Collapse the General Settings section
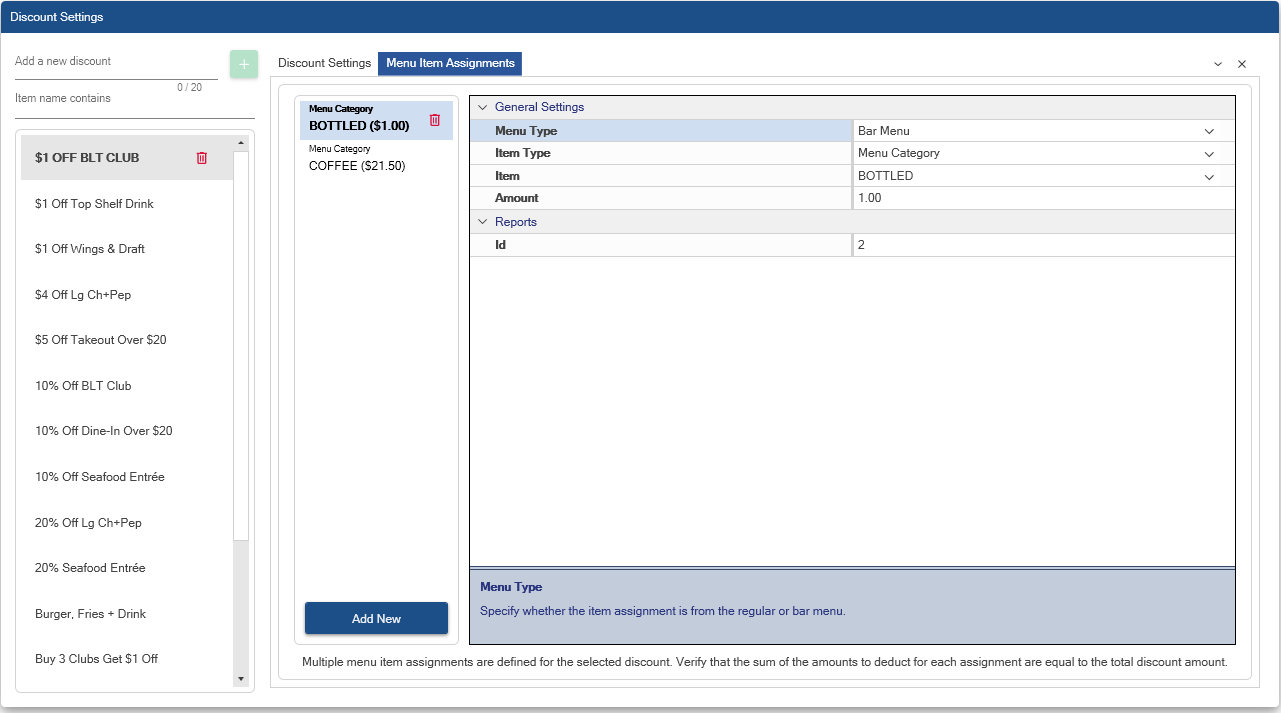 point(482,107)
